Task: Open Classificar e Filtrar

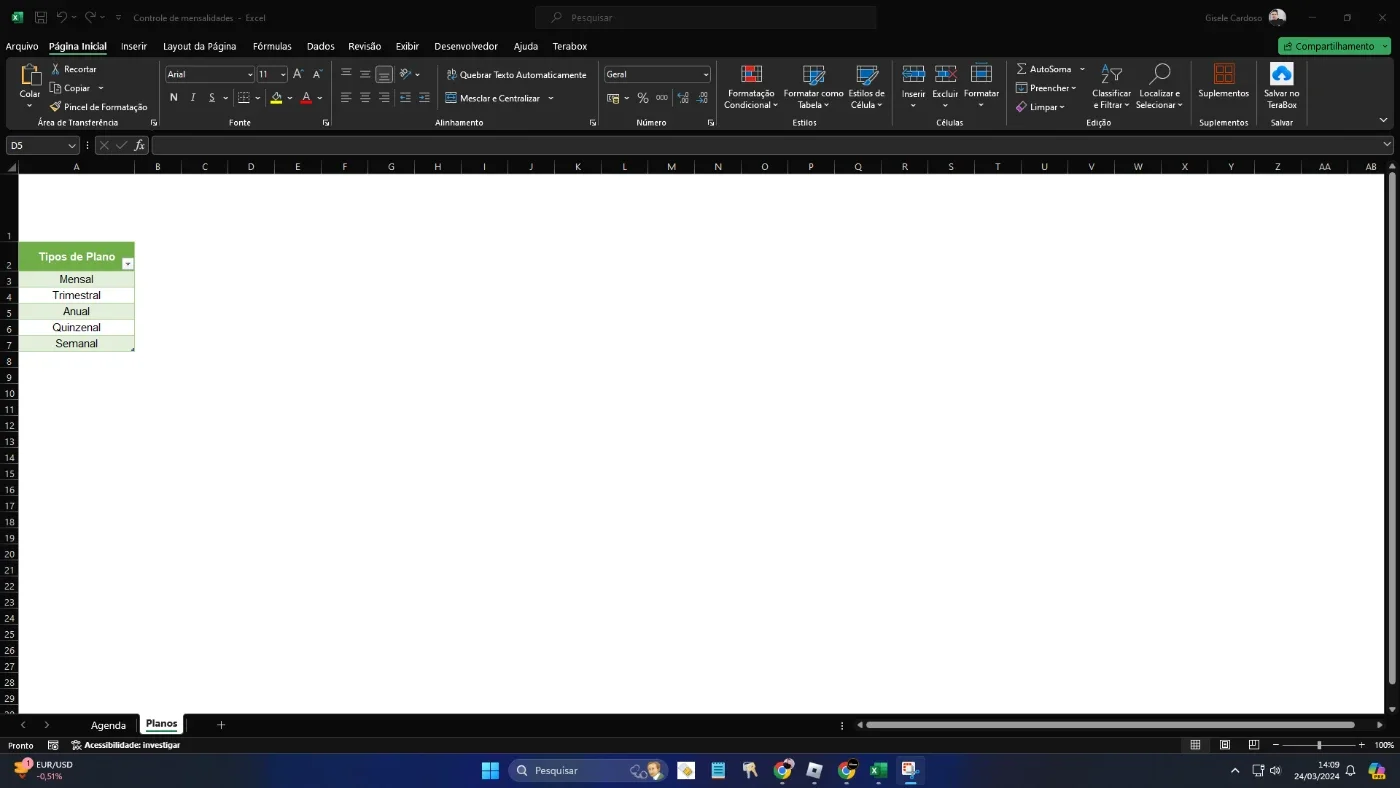Action: (1111, 87)
